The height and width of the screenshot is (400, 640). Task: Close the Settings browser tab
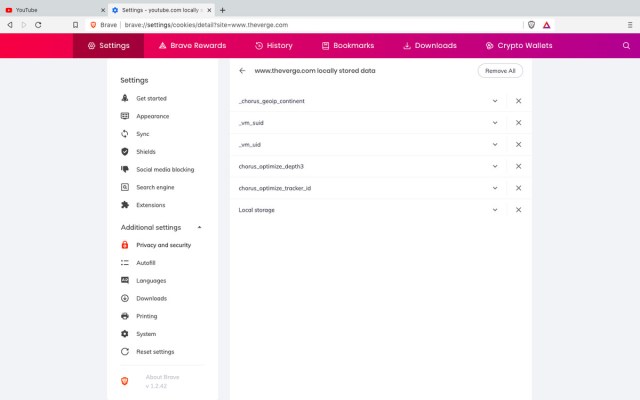pos(209,10)
